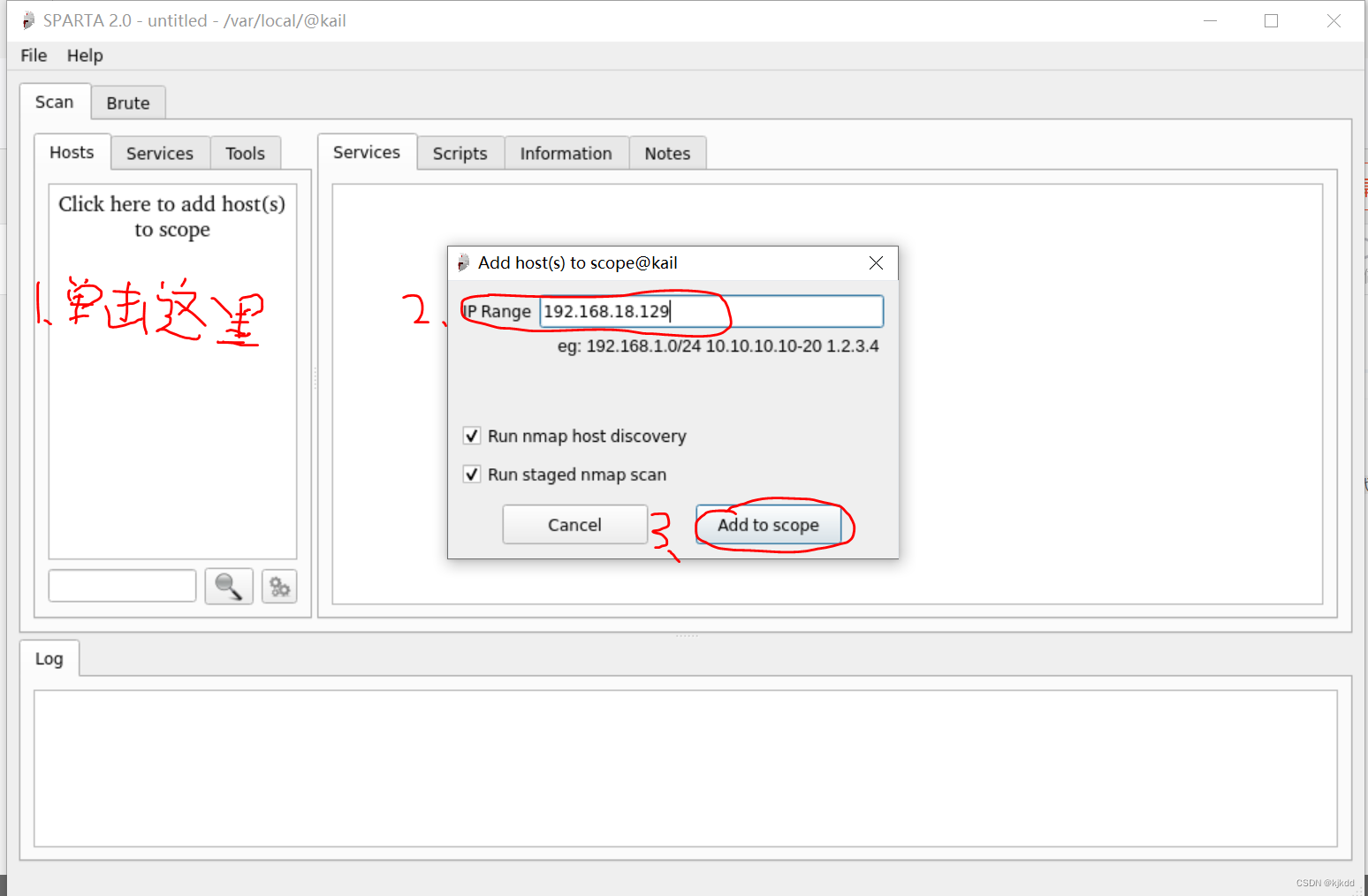The image size is (1368, 896).
Task: Open the advanced filter gears icon
Action: [x=279, y=587]
